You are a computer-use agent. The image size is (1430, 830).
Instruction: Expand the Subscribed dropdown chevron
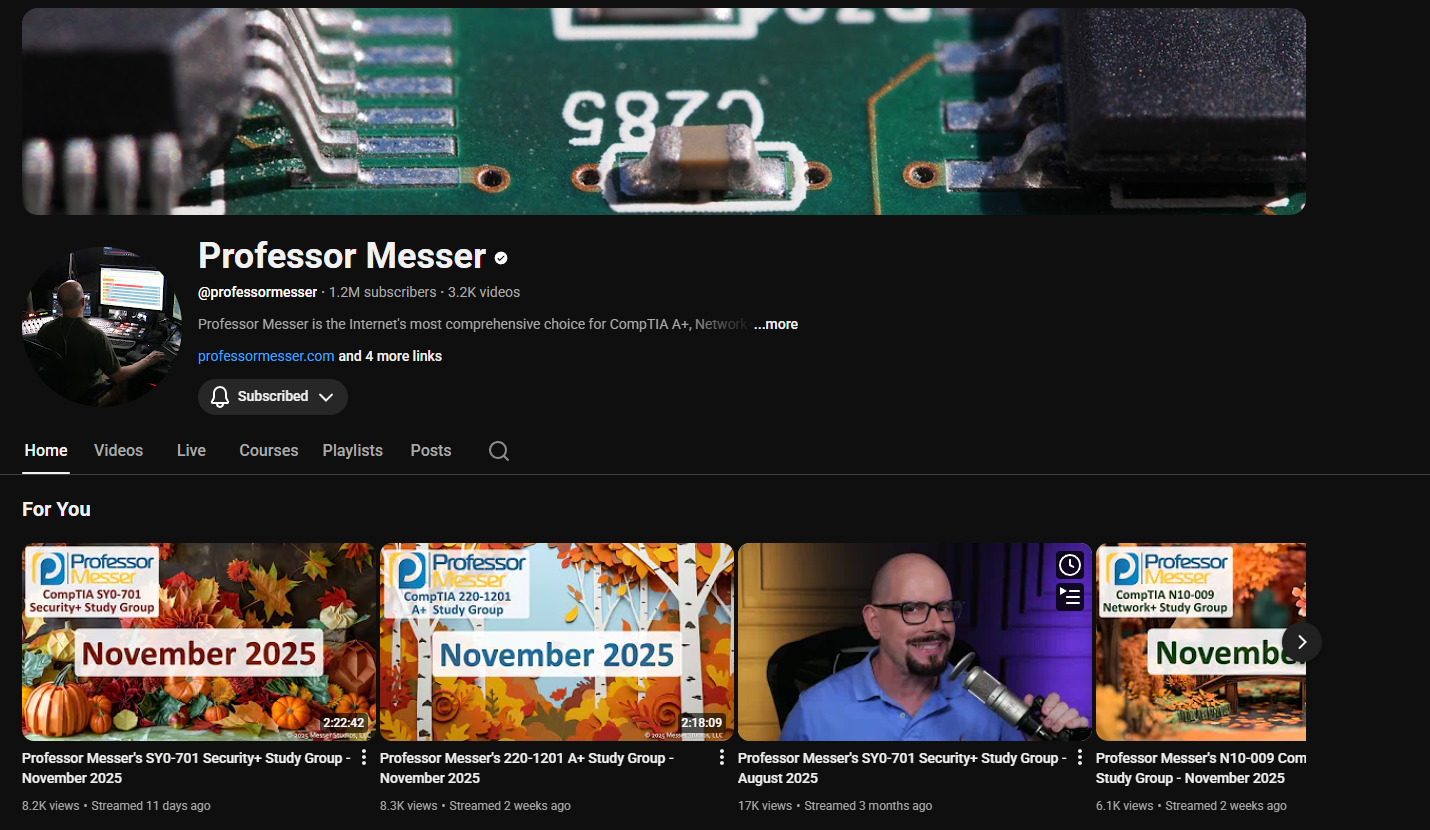[x=326, y=397]
